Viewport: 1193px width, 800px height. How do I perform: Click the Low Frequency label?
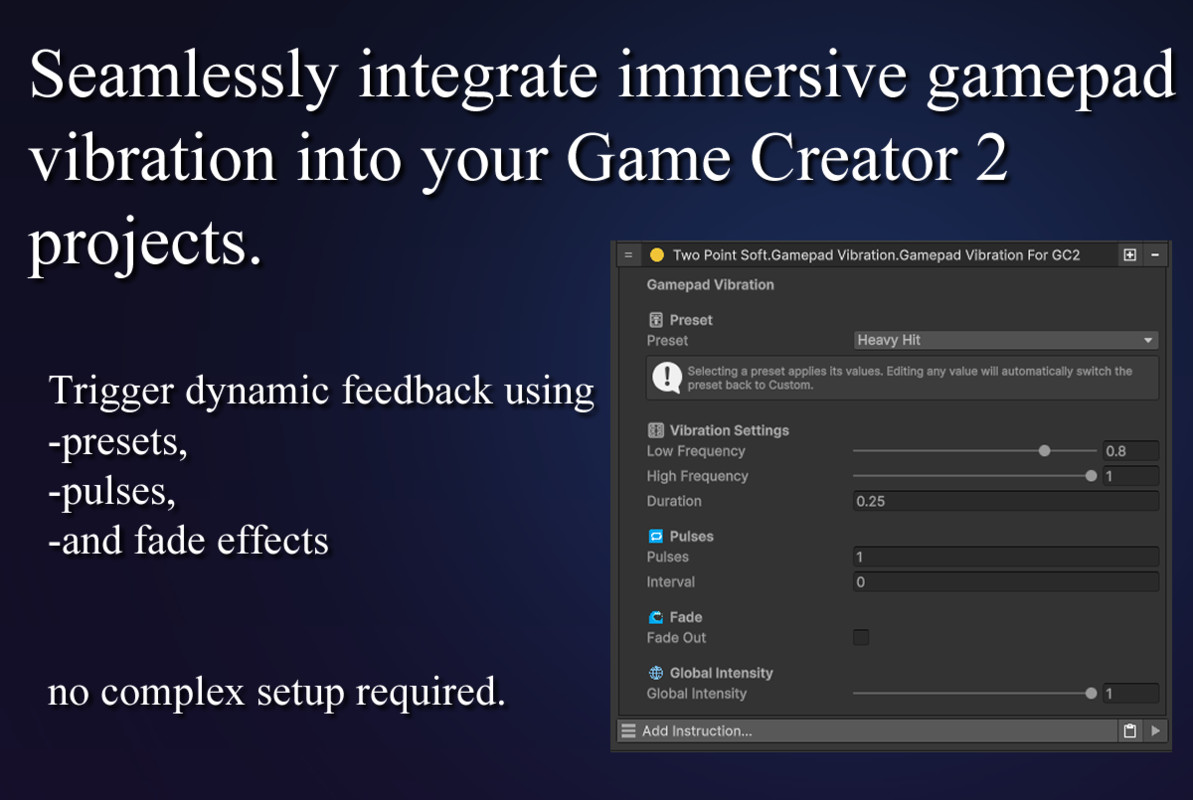point(695,451)
